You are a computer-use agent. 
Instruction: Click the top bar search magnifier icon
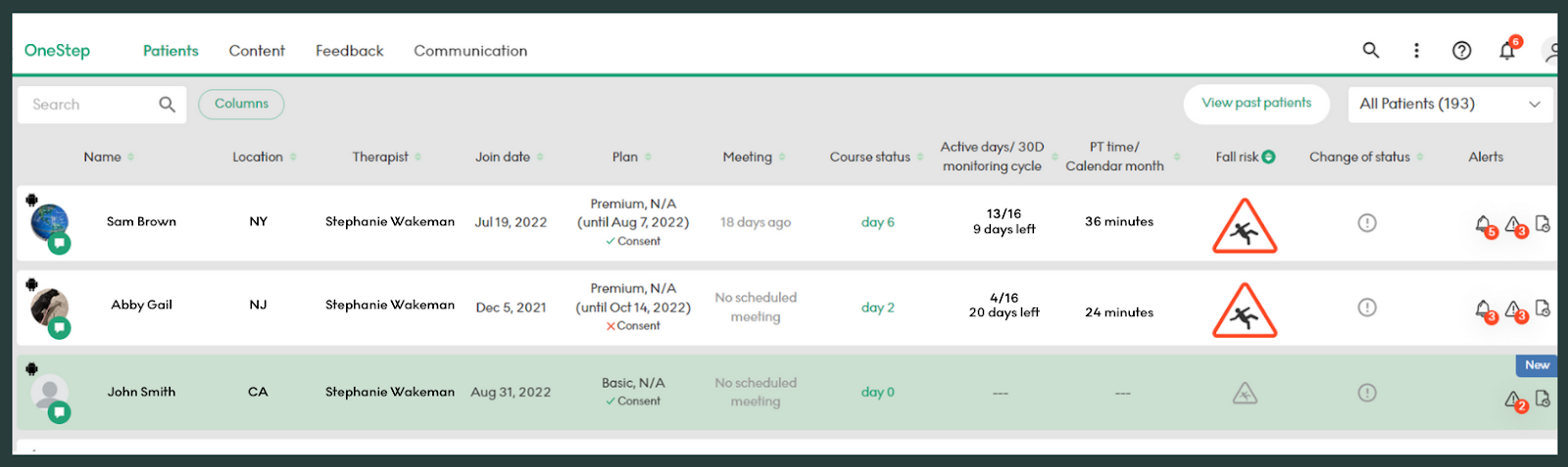point(1371,50)
